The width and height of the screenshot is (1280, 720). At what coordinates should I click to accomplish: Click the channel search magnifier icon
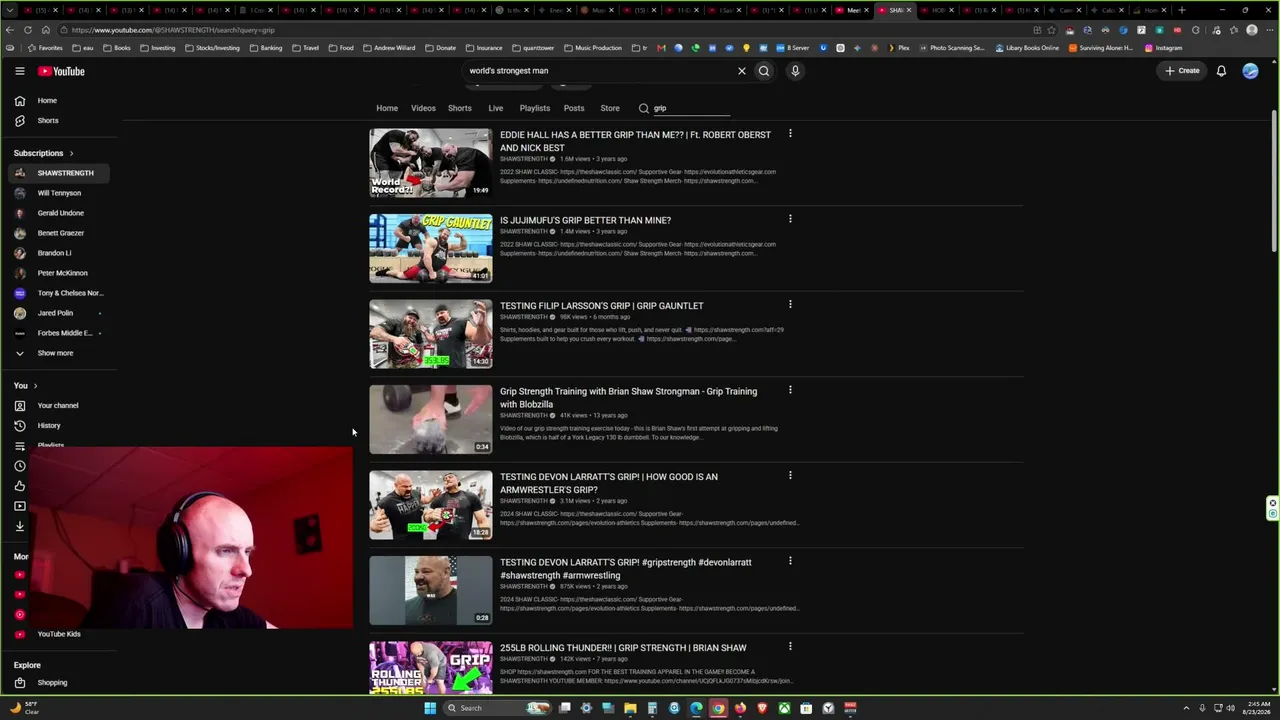644,108
